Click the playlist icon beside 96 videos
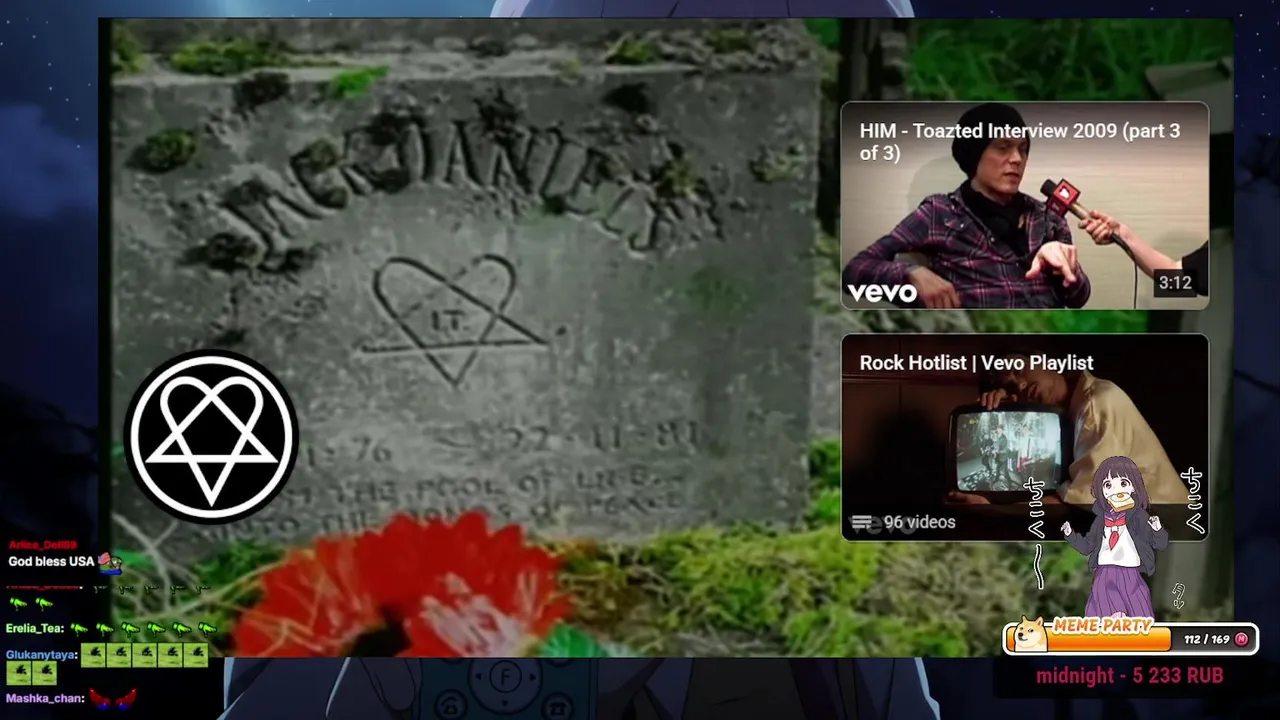 pyautogui.click(x=862, y=522)
